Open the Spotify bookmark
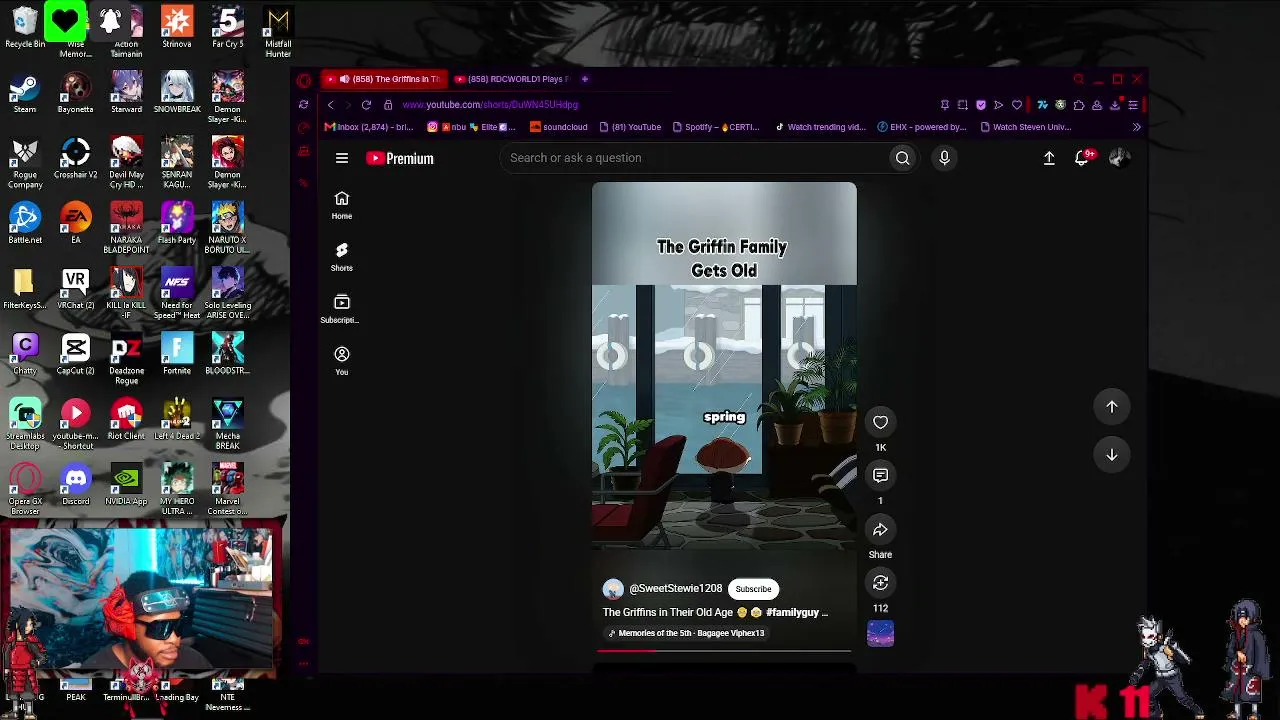This screenshot has height=720, width=1280. (x=716, y=127)
